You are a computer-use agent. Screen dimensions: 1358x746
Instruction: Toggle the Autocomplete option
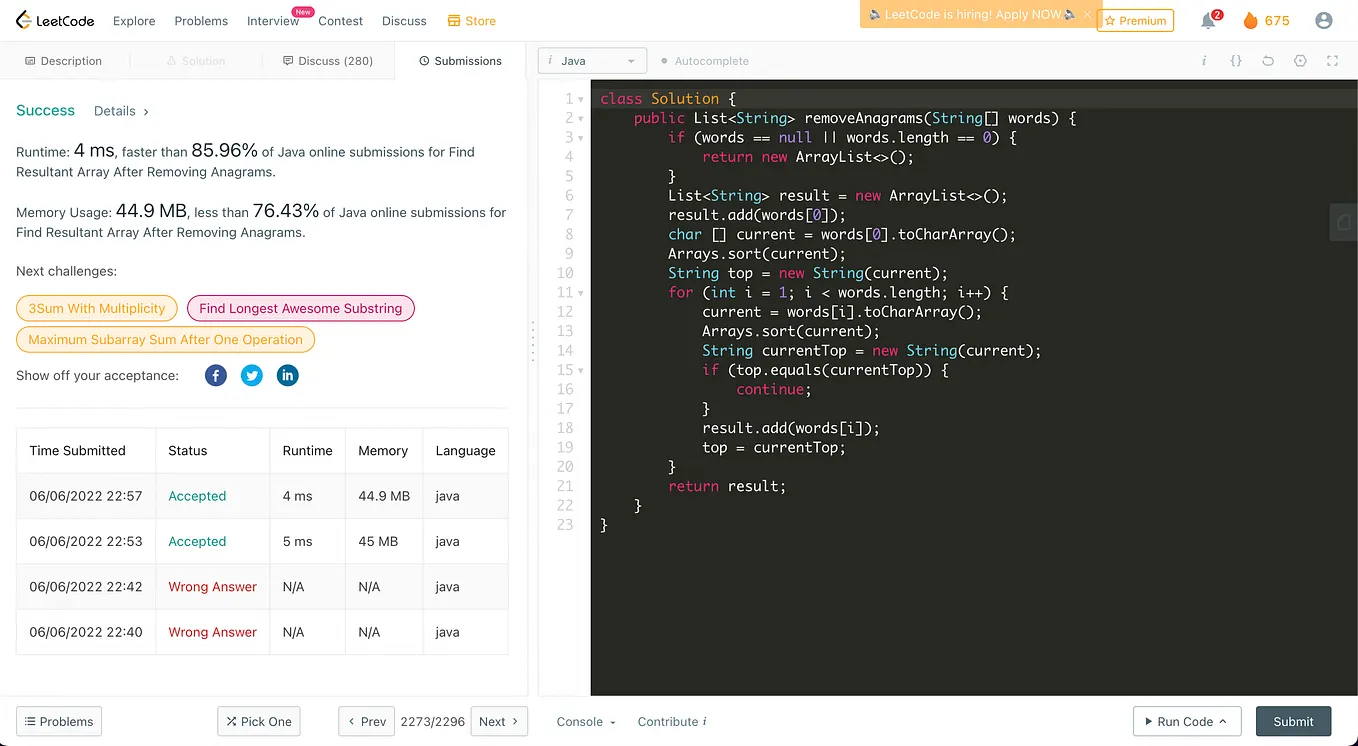(705, 61)
